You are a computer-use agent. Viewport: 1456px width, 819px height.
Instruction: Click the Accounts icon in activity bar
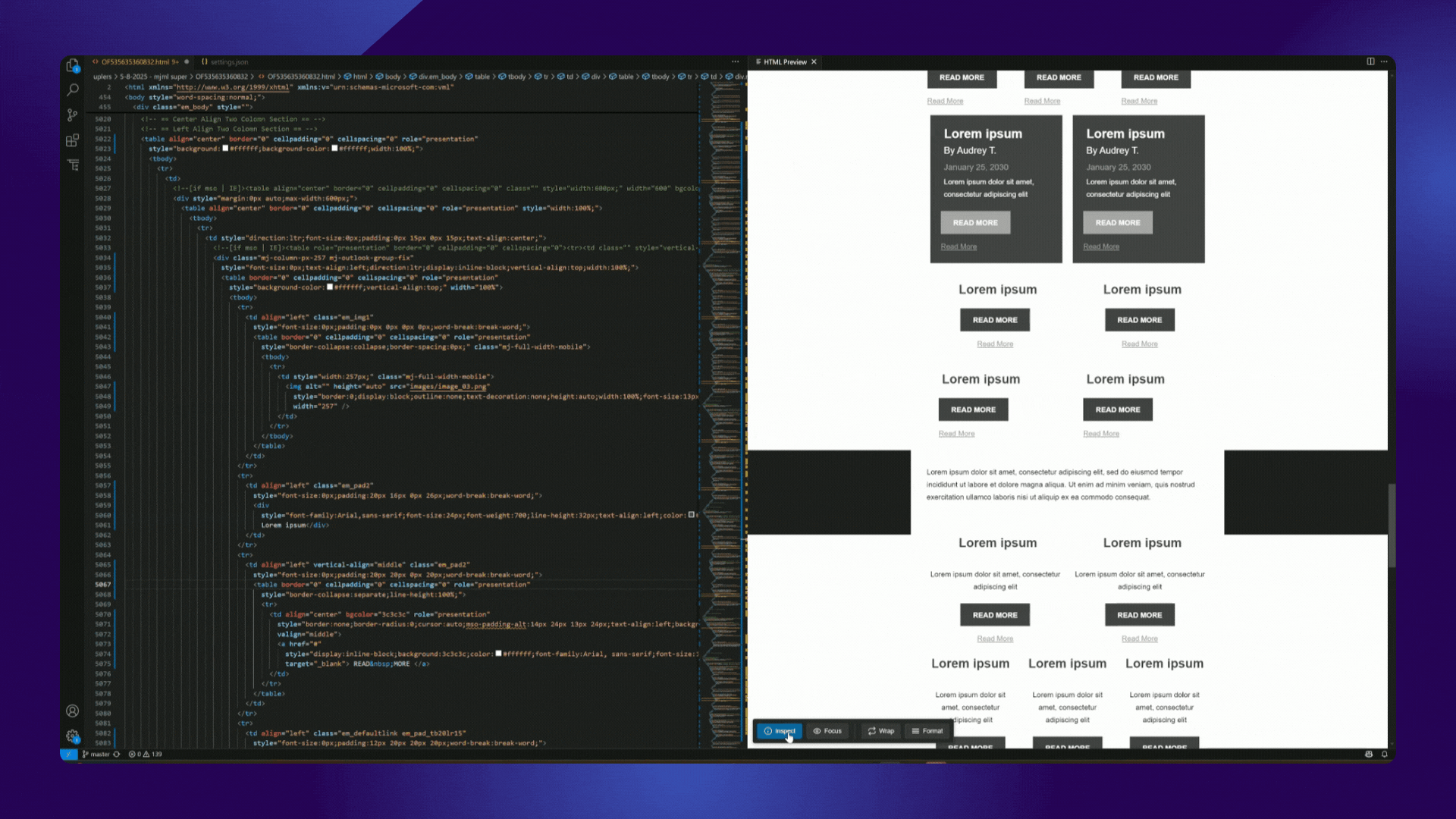(x=72, y=711)
